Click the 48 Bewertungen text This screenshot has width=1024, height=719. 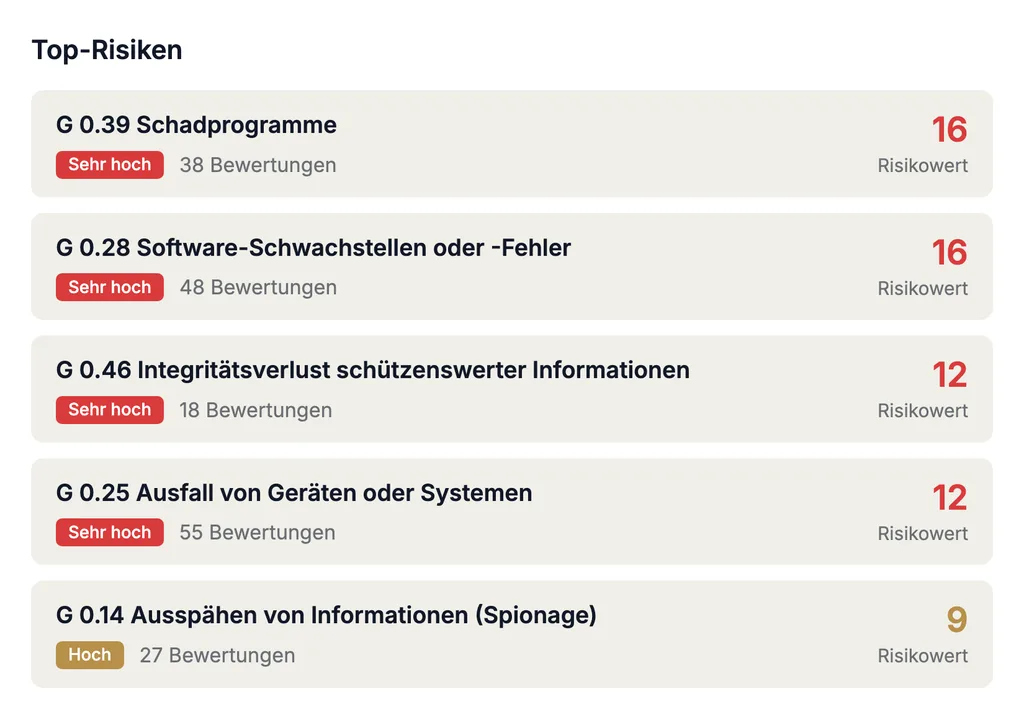pos(259,287)
